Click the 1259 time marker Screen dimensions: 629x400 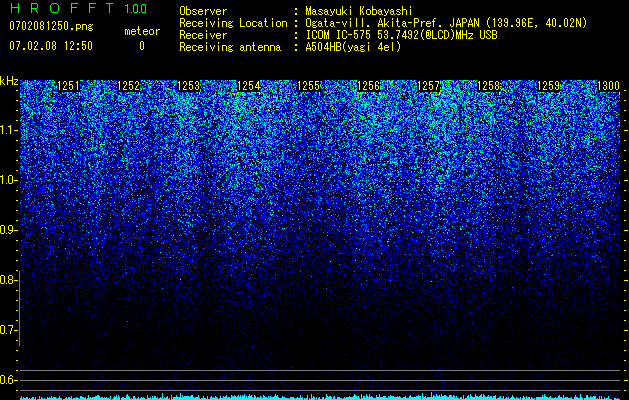coord(548,86)
